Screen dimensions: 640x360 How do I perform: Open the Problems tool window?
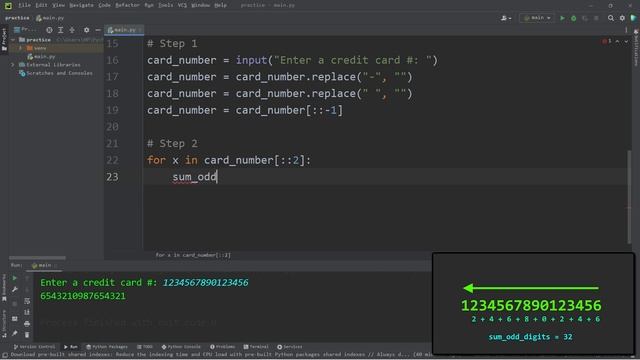point(223,347)
